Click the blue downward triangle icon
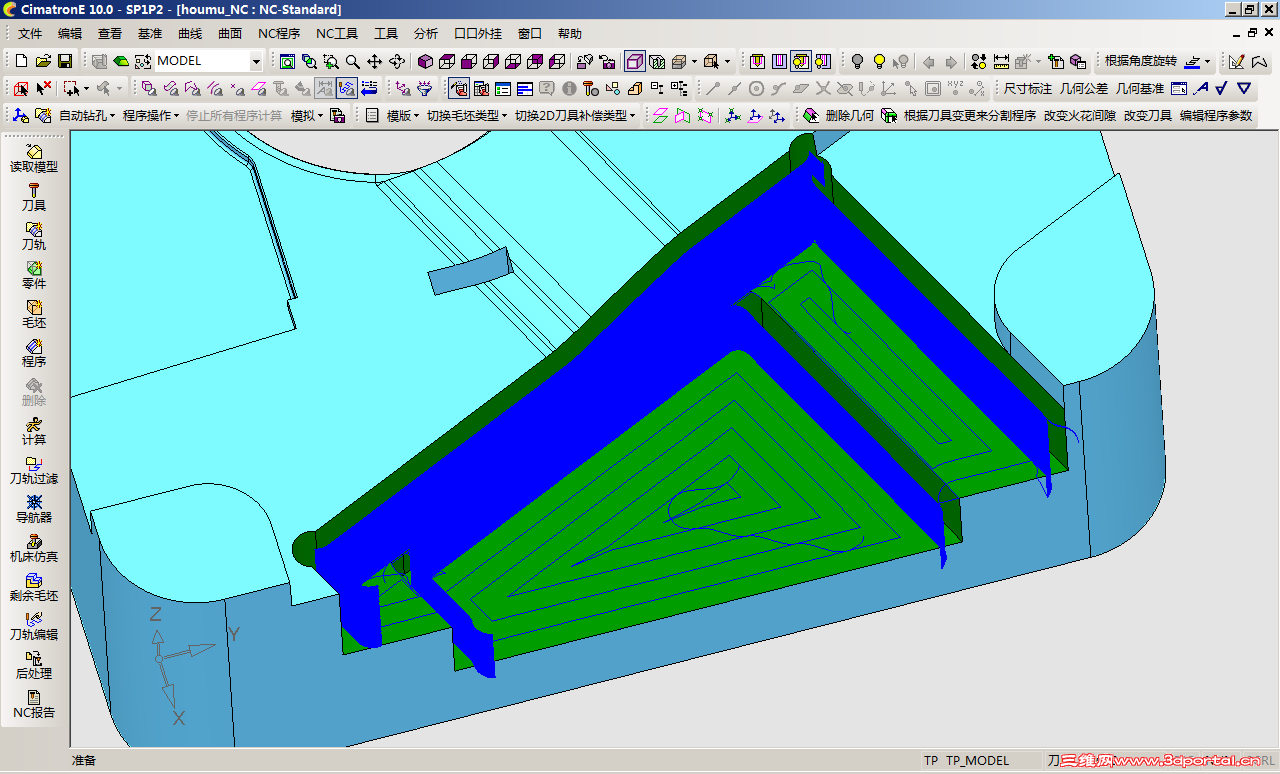This screenshot has width=1280, height=774. pos(1244,88)
